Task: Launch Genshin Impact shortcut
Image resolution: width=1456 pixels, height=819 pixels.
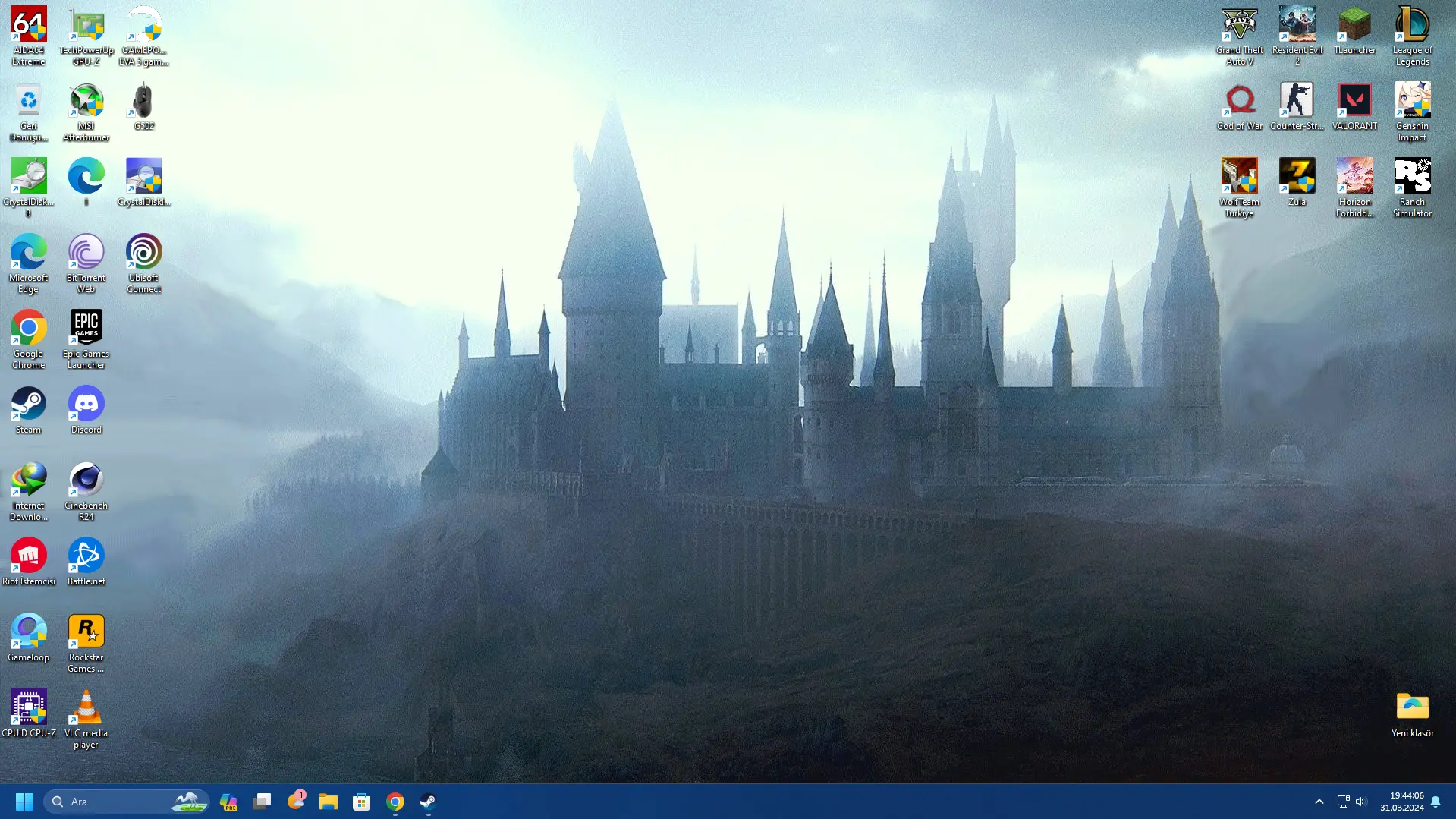Action: (x=1413, y=112)
